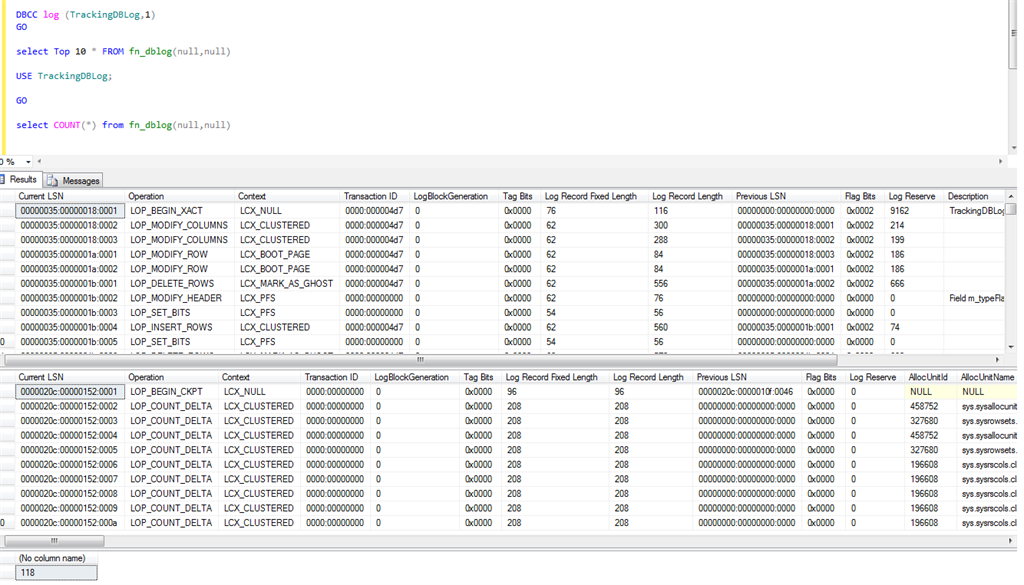1024x585 pixels.
Task: Click the editor's horizontal scroll right arrow
Action: [x=1000, y=162]
